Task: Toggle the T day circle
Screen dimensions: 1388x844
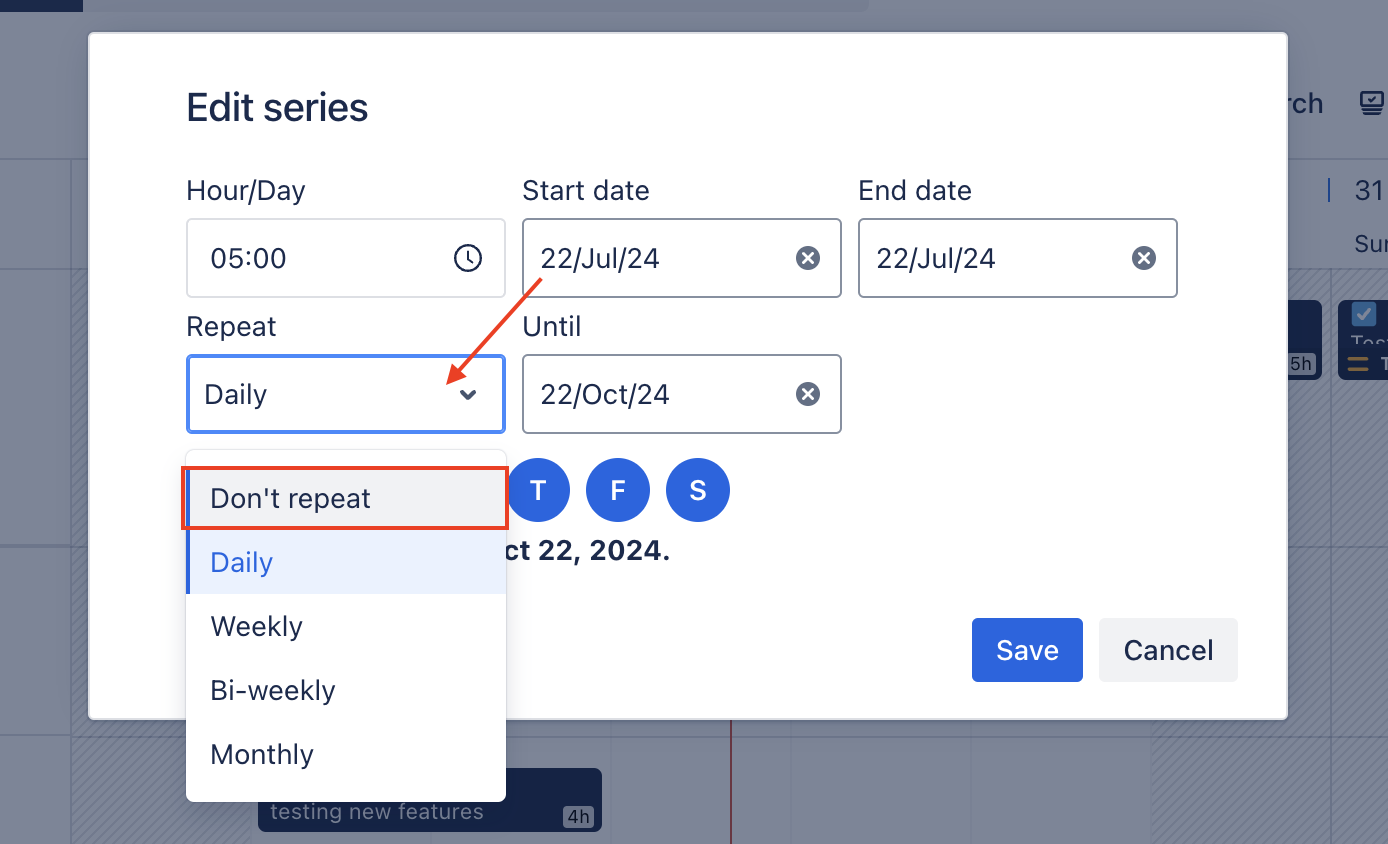Action: point(538,490)
